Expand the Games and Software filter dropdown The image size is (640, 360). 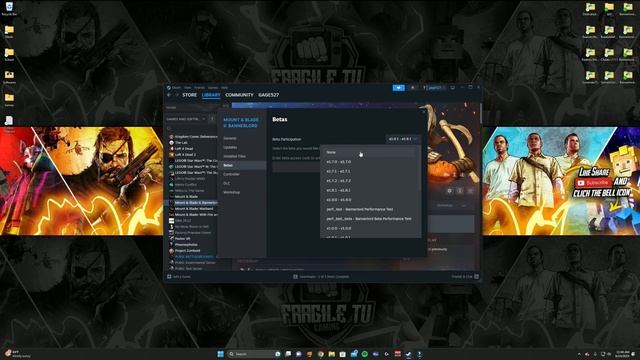pyautogui.click(x=186, y=119)
